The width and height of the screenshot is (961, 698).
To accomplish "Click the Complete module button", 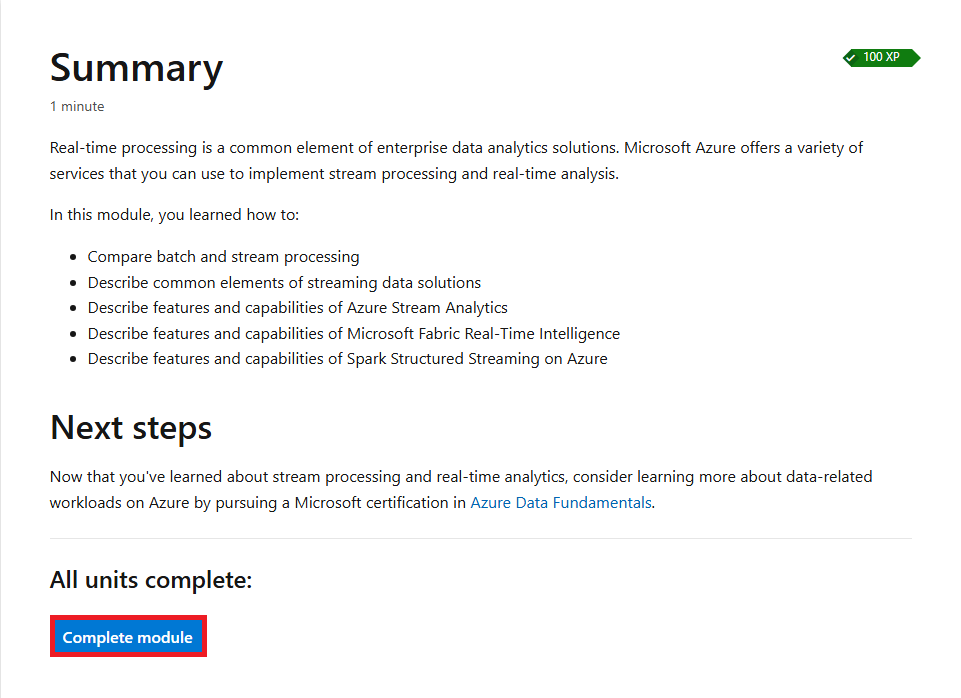I will [127, 637].
